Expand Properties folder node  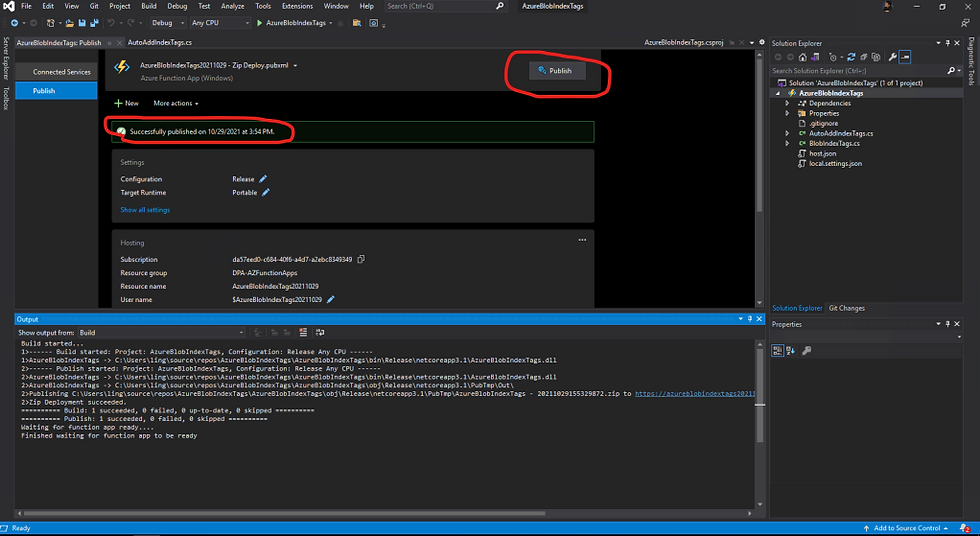coord(788,113)
